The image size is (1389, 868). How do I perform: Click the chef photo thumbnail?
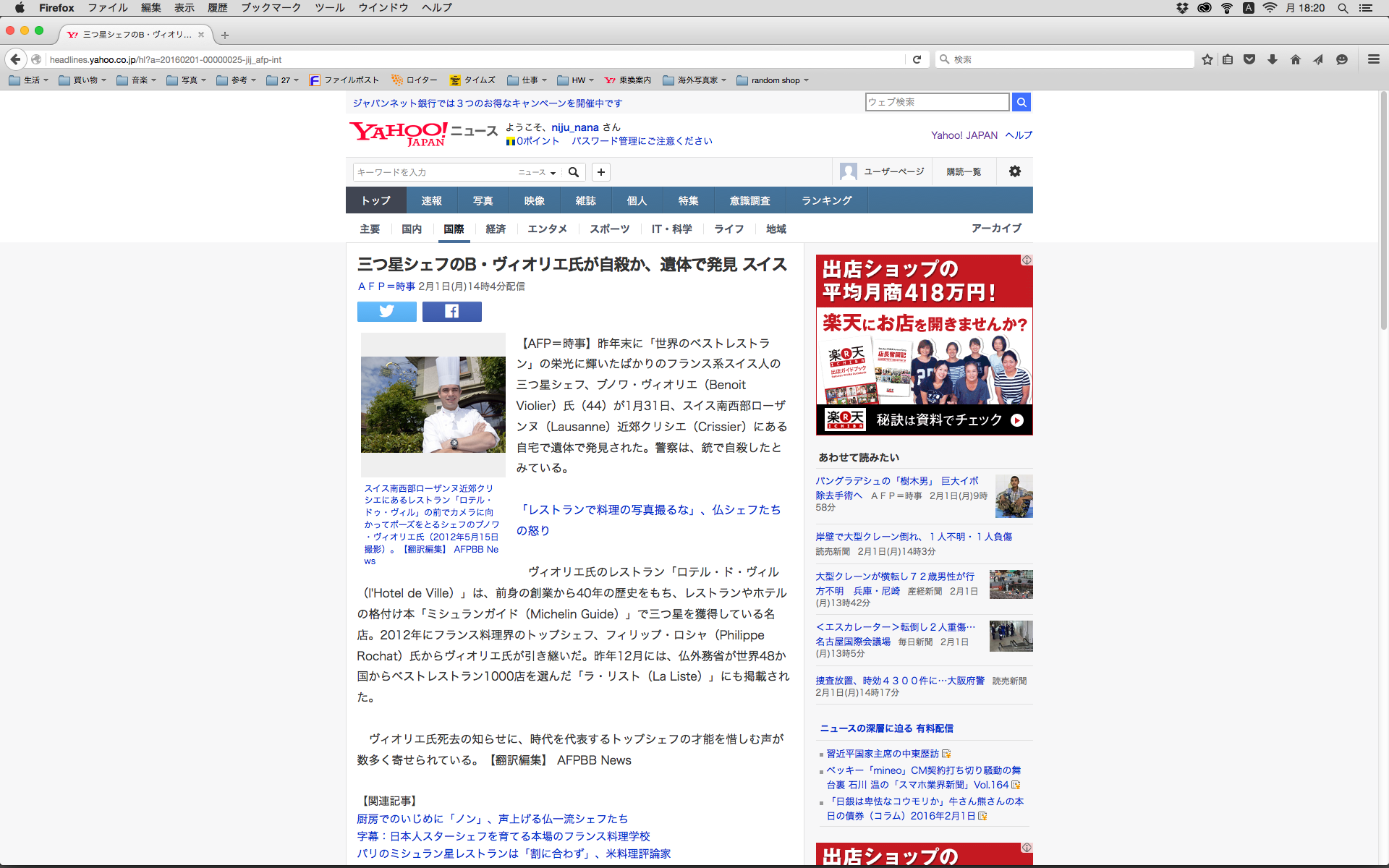point(433,404)
